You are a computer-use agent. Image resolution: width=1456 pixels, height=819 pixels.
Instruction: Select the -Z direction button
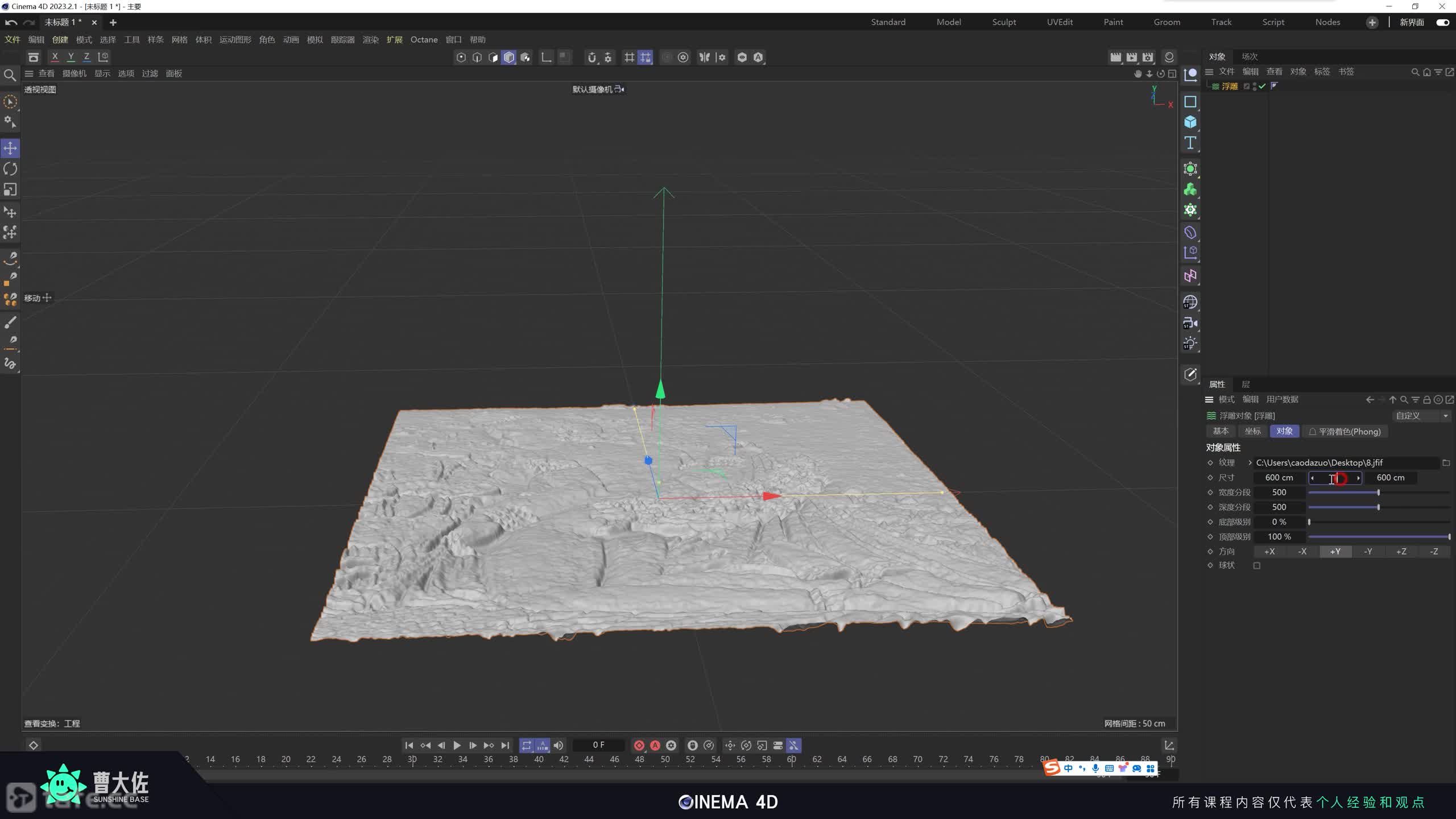coord(1434,551)
